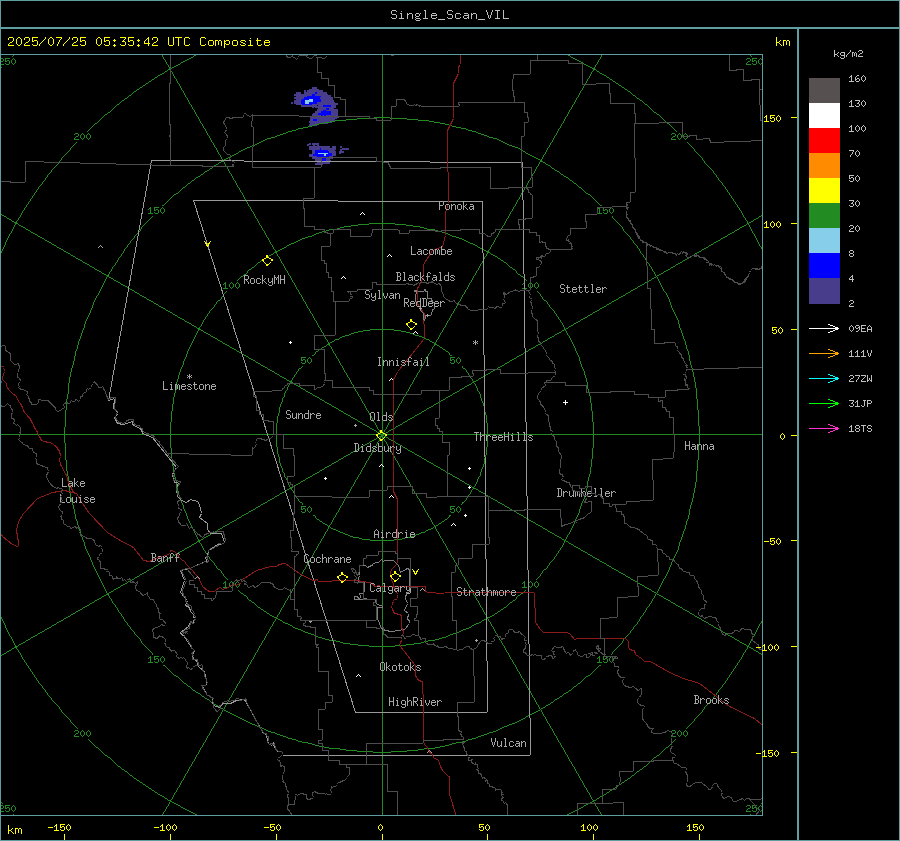Select the purple 2-4 legend color
Viewport: 900px width, 841px height.
click(824, 290)
